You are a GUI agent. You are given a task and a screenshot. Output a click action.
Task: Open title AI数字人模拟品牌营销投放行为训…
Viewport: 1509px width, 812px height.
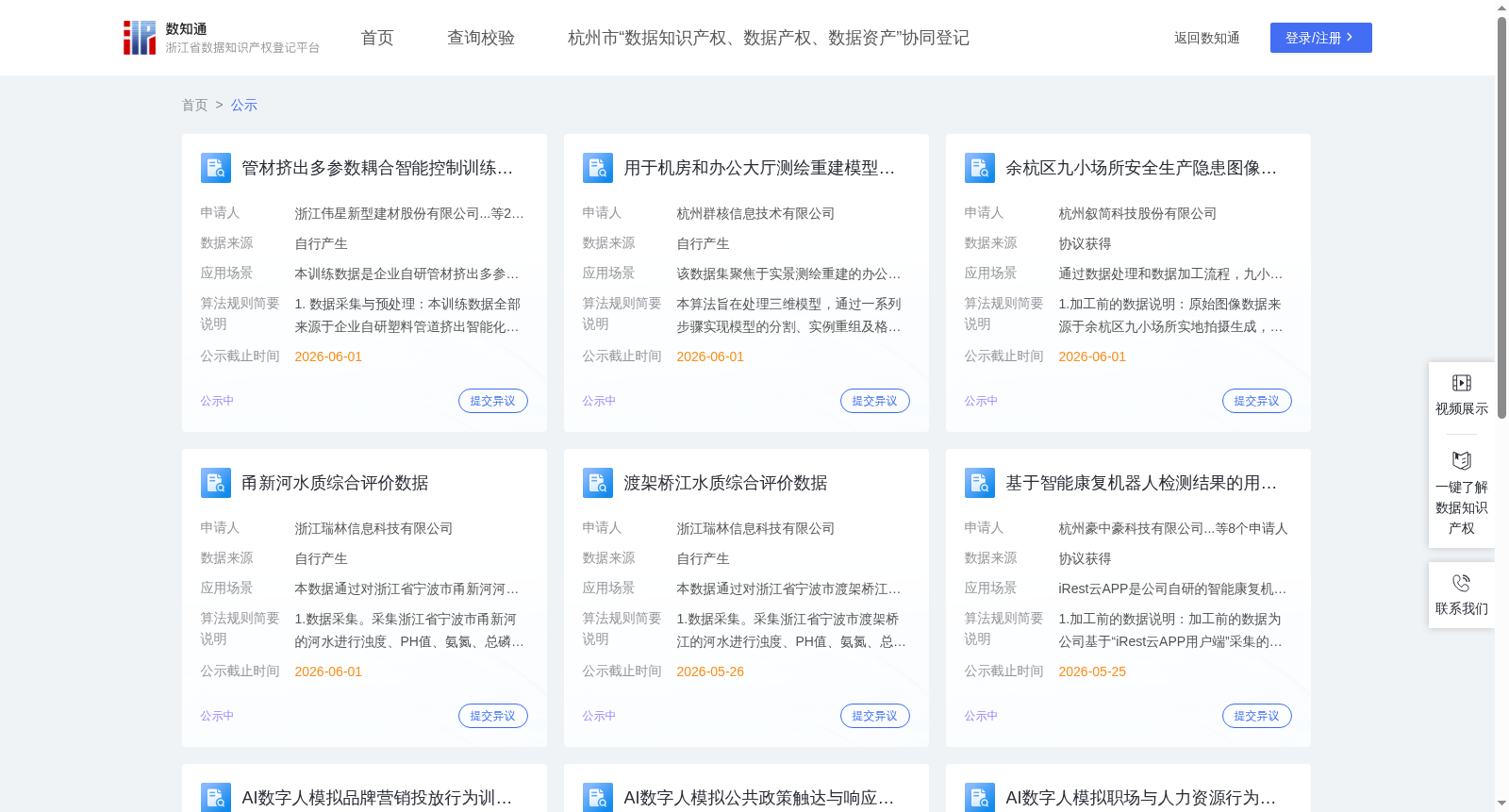[x=377, y=798]
